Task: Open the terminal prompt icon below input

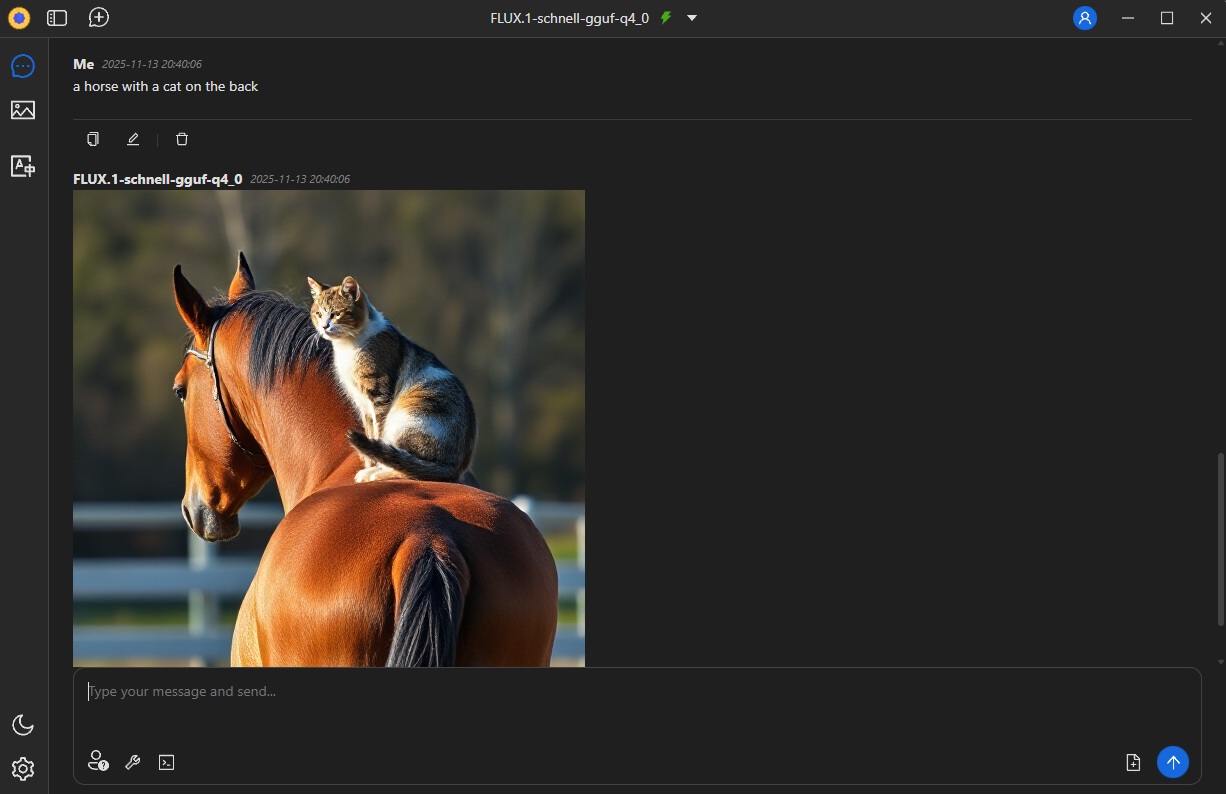Action: [x=167, y=762]
